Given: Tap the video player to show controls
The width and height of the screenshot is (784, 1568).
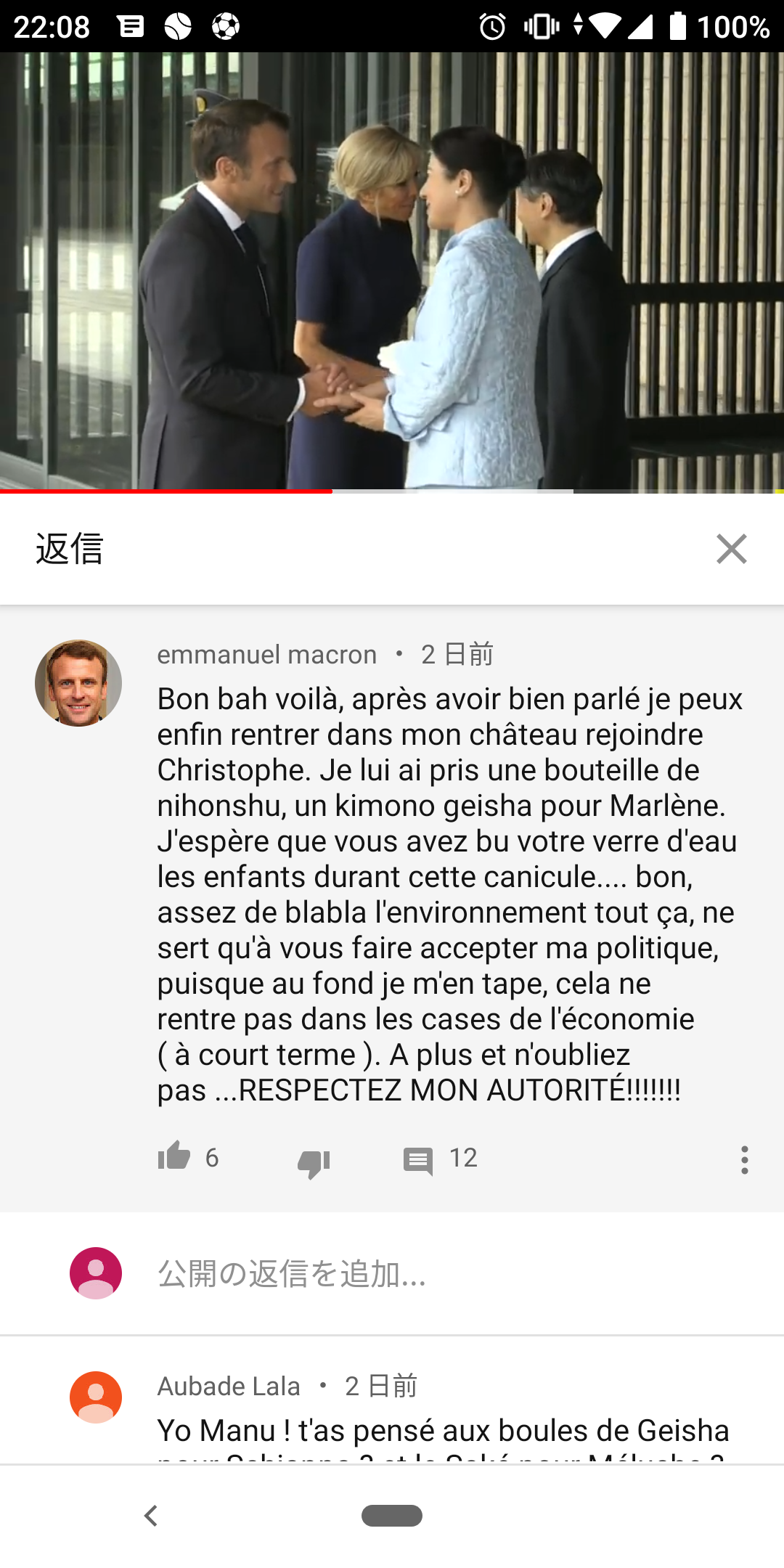Looking at the screenshot, I should click(x=392, y=271).
